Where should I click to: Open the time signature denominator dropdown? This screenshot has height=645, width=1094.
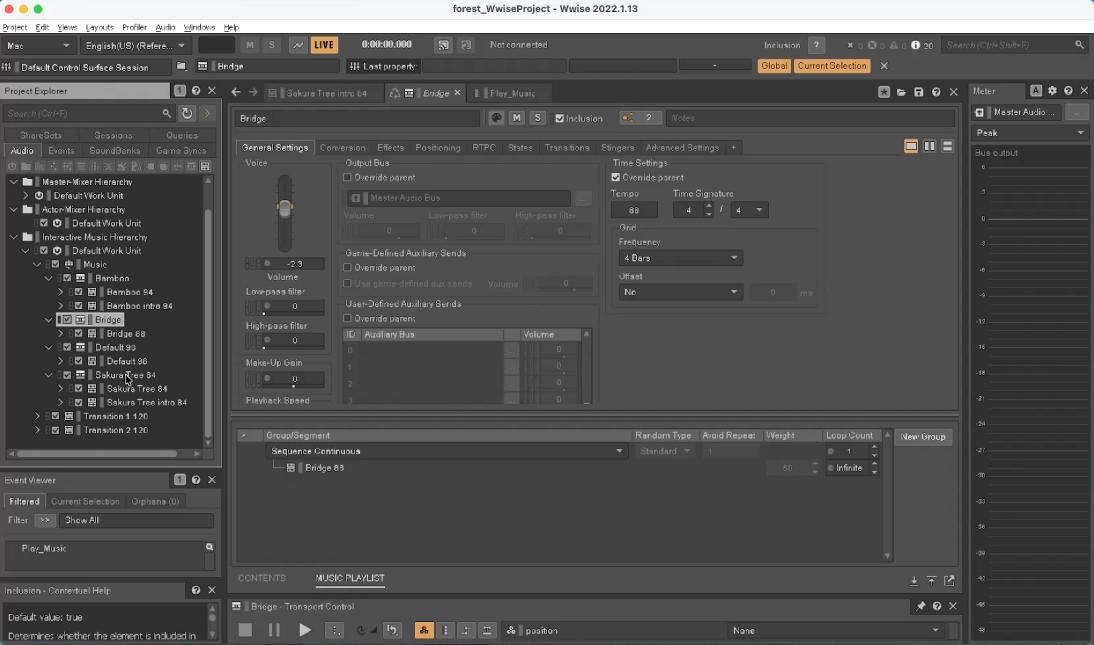(749, 209)
